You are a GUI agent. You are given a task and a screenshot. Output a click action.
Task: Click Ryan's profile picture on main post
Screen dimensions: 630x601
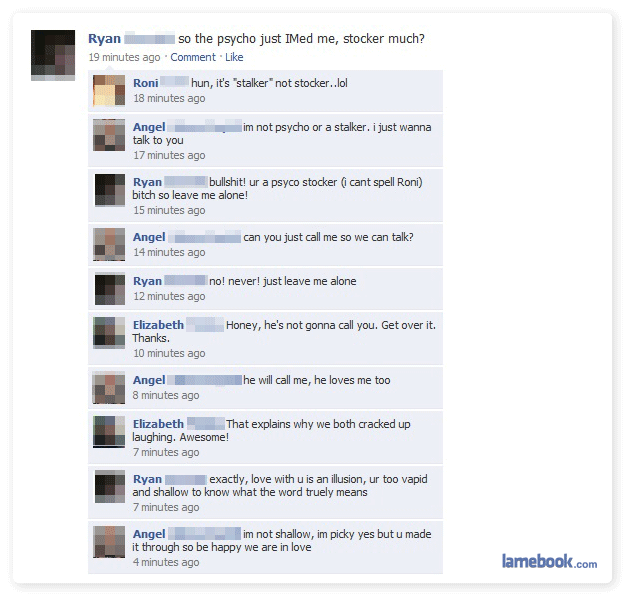click(x=53, y=55)
